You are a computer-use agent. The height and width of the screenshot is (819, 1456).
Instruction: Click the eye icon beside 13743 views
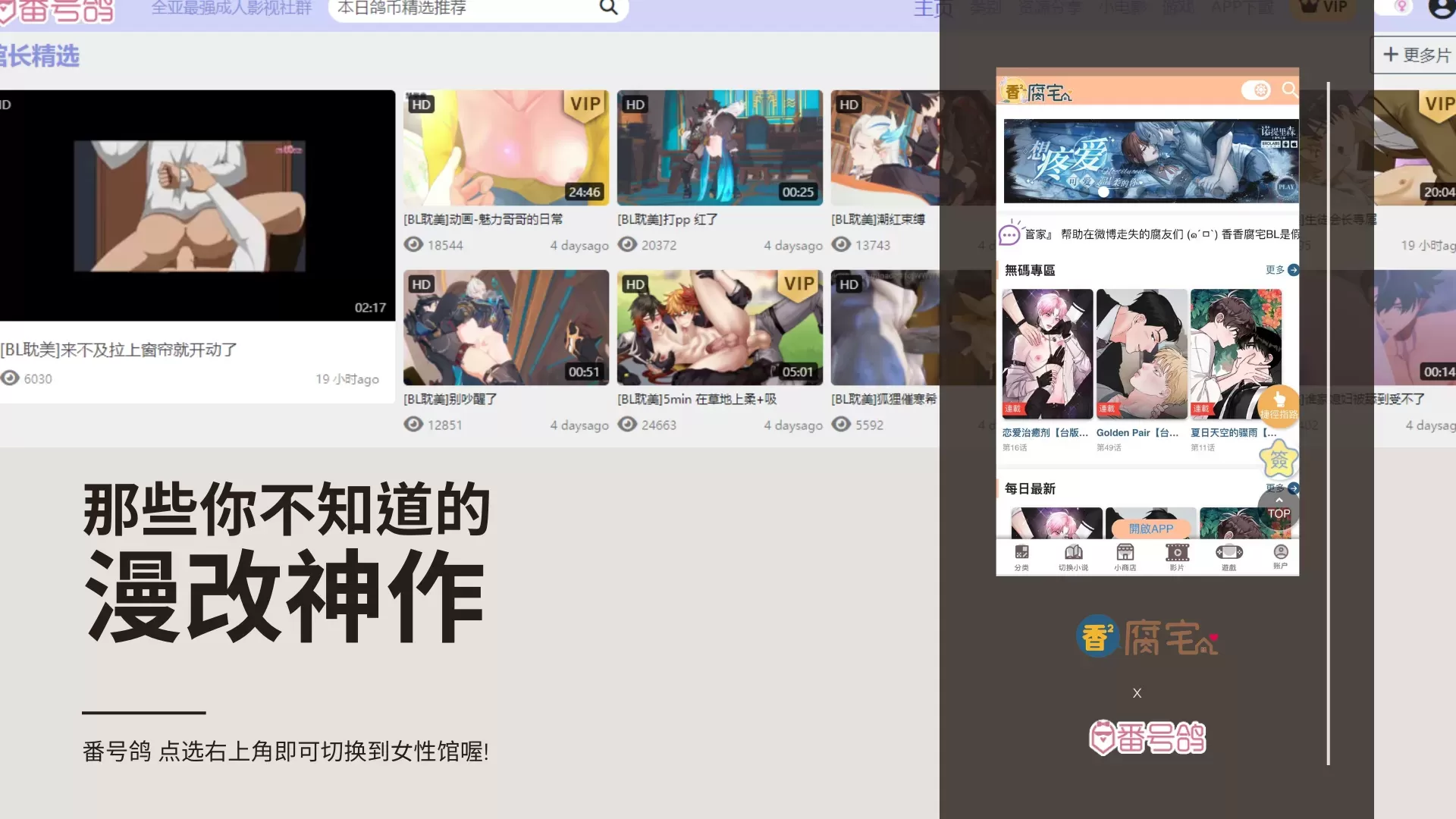[x=841, y=245]
